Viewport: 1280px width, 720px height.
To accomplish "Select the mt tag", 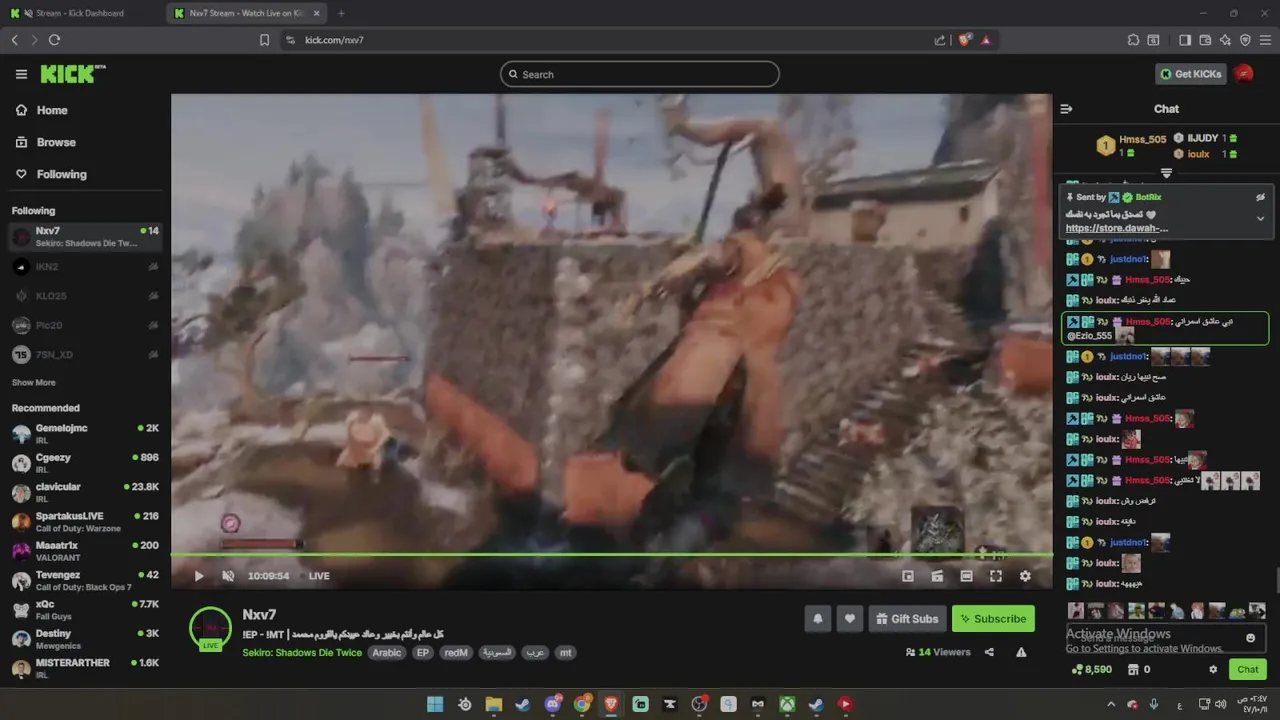I will click(566, 653).
